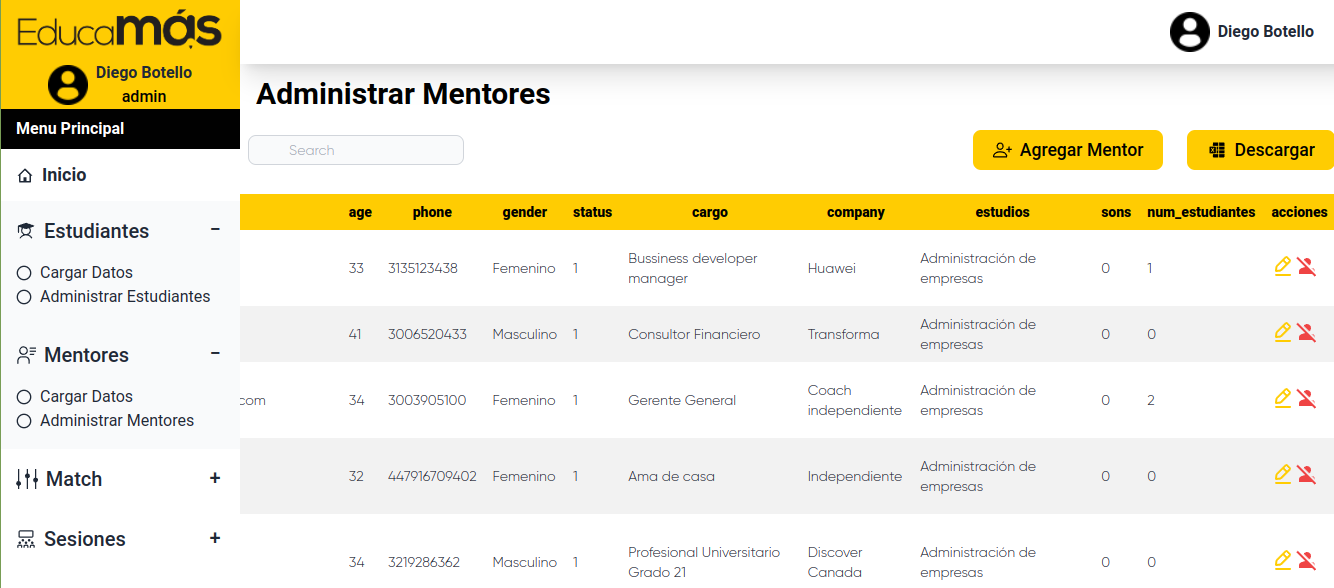
Task: Collapse the Estudiantes submenu
Action: [x=215, y=229]
